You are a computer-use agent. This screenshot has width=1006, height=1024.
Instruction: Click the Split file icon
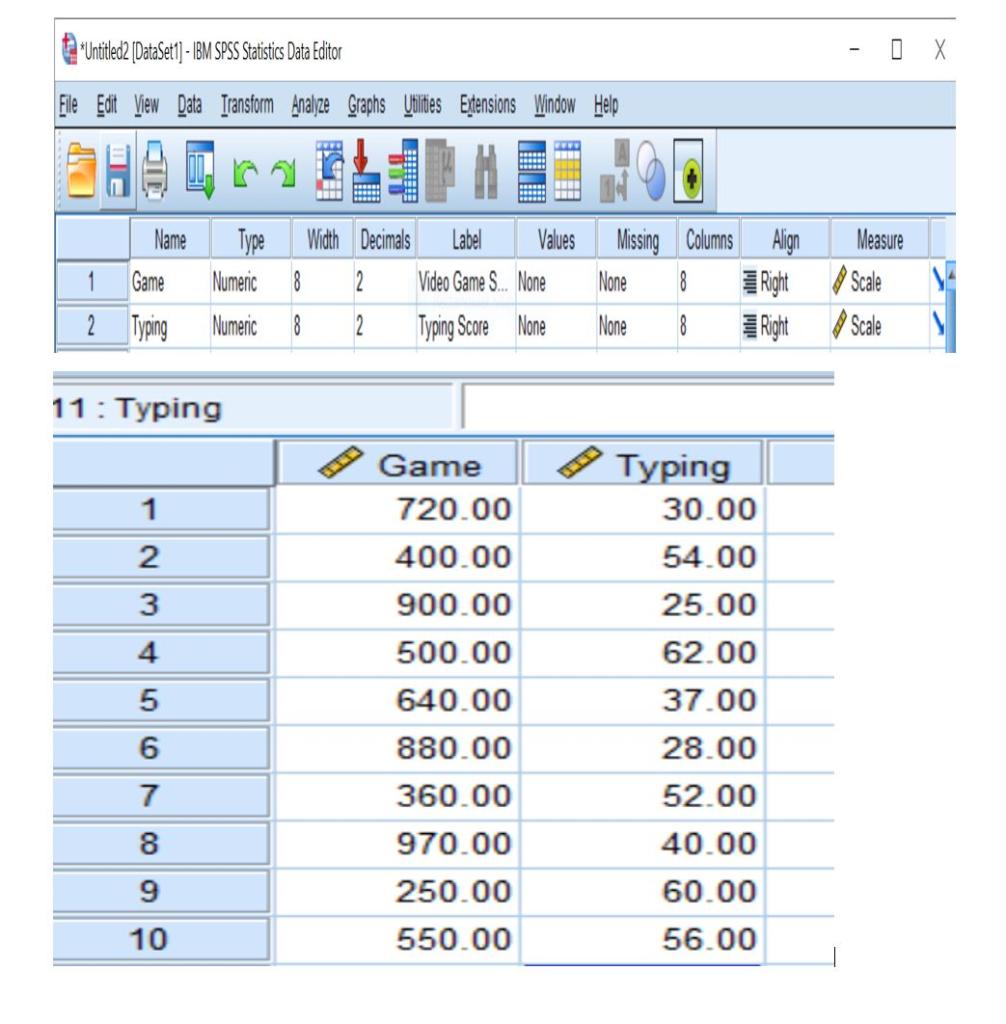[531, 168]
